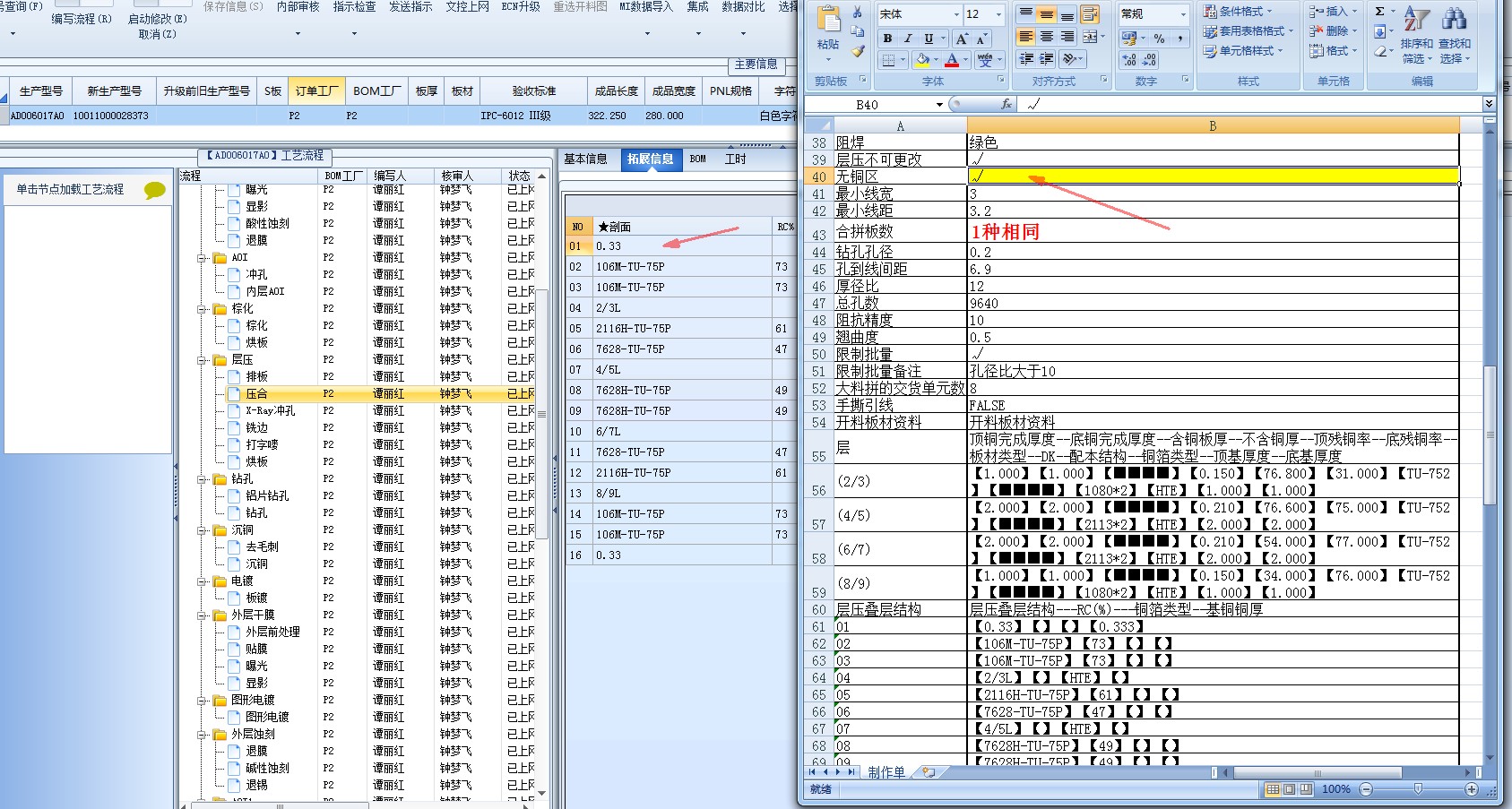Image resolution: width=1512 pixels, height=809 pixels.
Task: Click the Decrease Decimal icon
Action: click(1149, 60)
